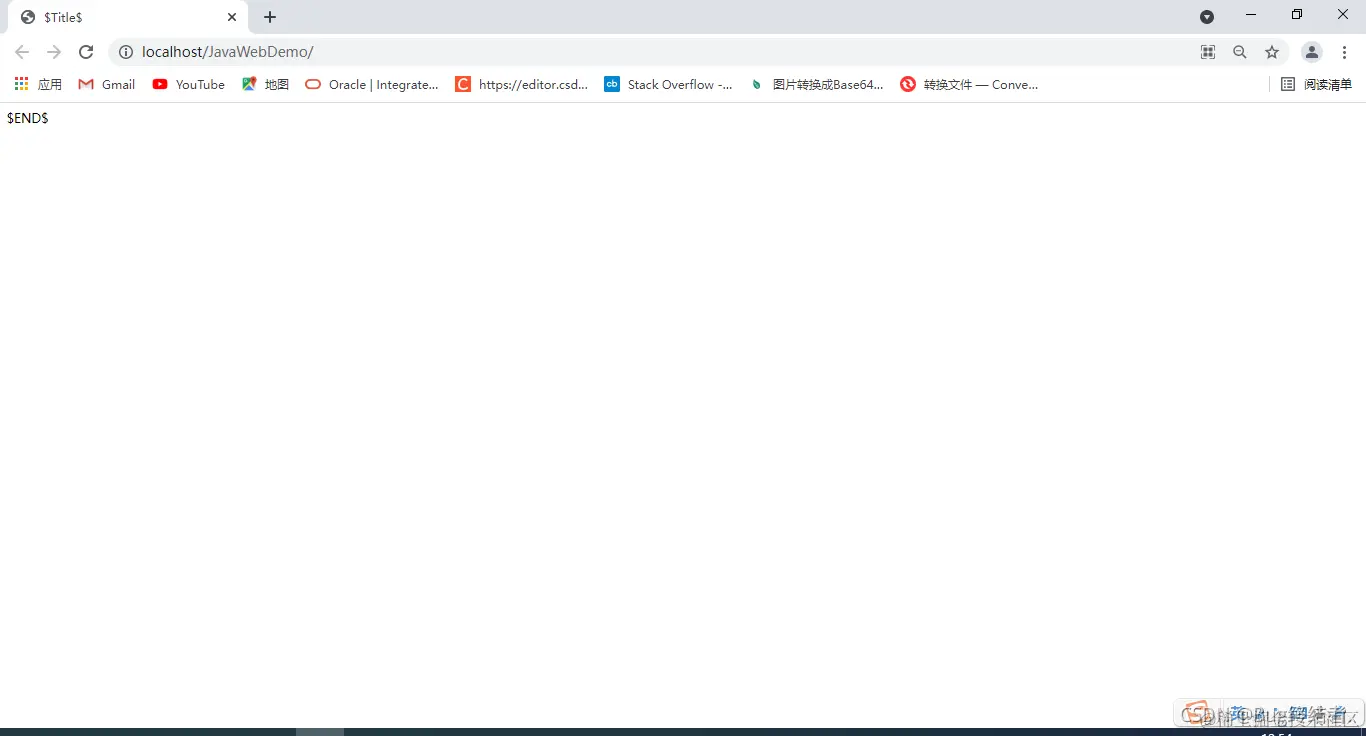The width and height of the screenshot is (1366, 736).
Task: Click the $END$ text on the page
Action: click(28, 118)
